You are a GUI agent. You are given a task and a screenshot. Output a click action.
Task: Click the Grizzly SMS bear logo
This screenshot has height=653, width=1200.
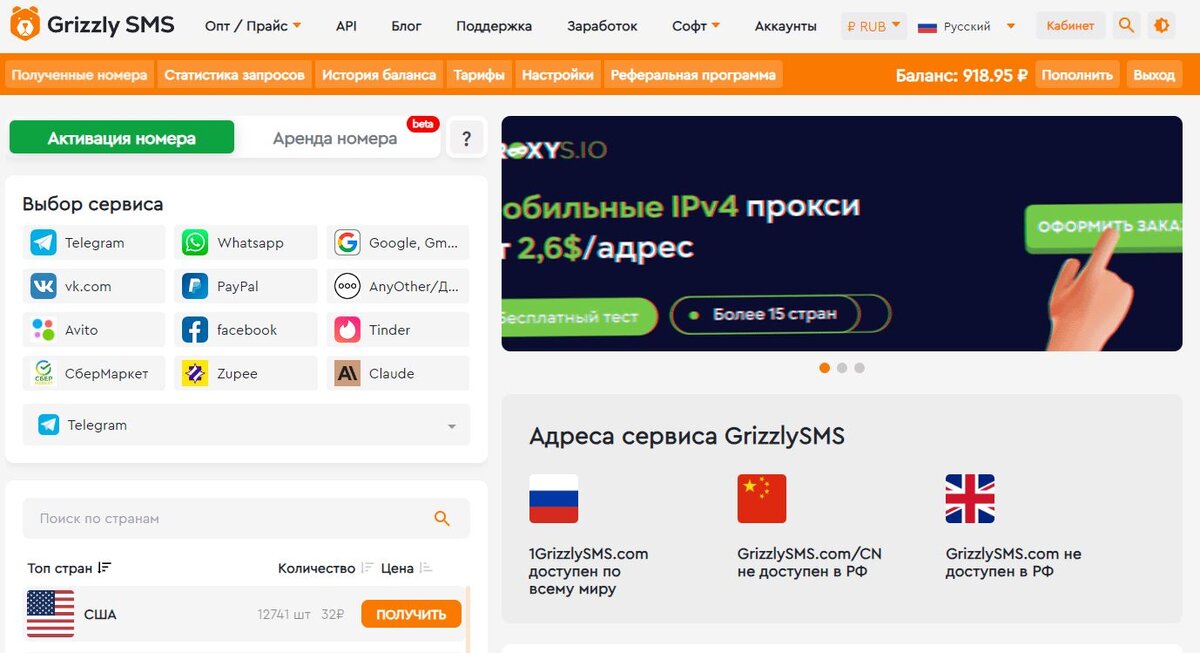coord(24,25)
